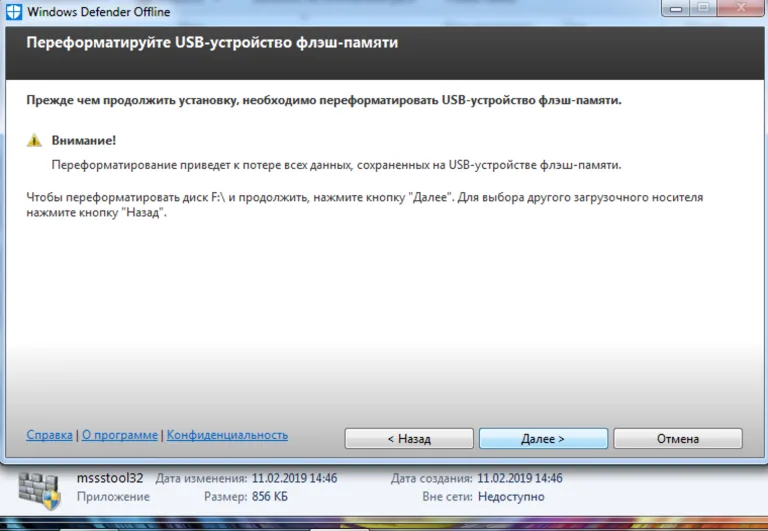The height and width of the screenshot is (531, 768).
Task: Click the Внимание! warning label
Action: click(x=84, y=141)
